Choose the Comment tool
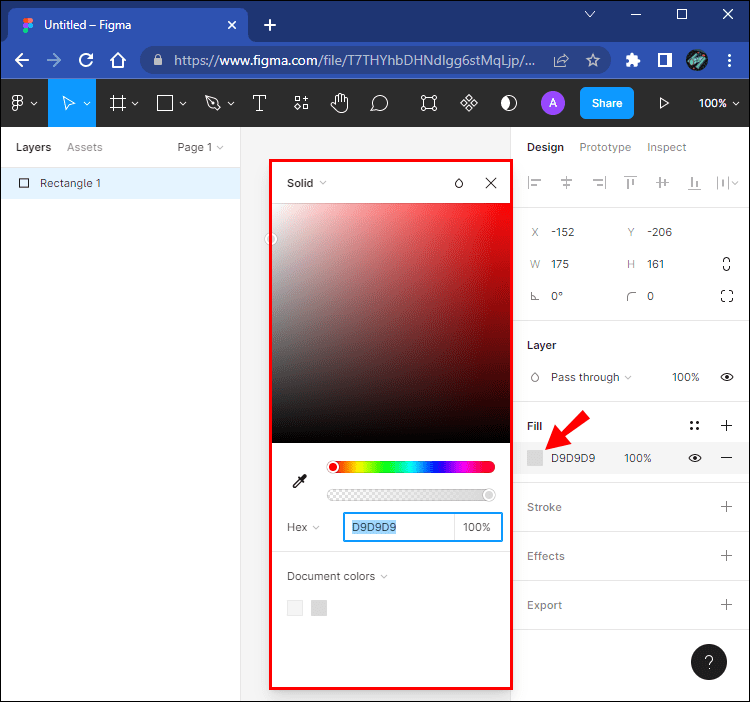This screenshot has height=702, width=750. click(379, 103)
